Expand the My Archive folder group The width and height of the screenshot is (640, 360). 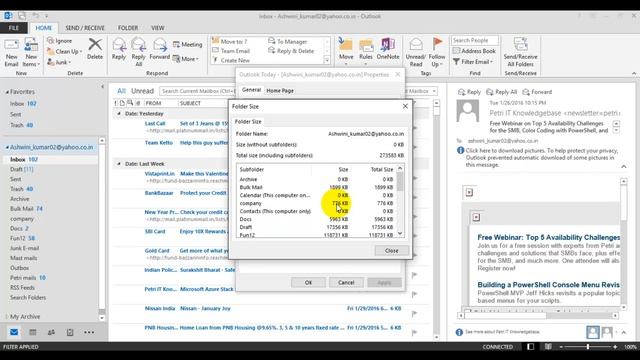[7, 317]
